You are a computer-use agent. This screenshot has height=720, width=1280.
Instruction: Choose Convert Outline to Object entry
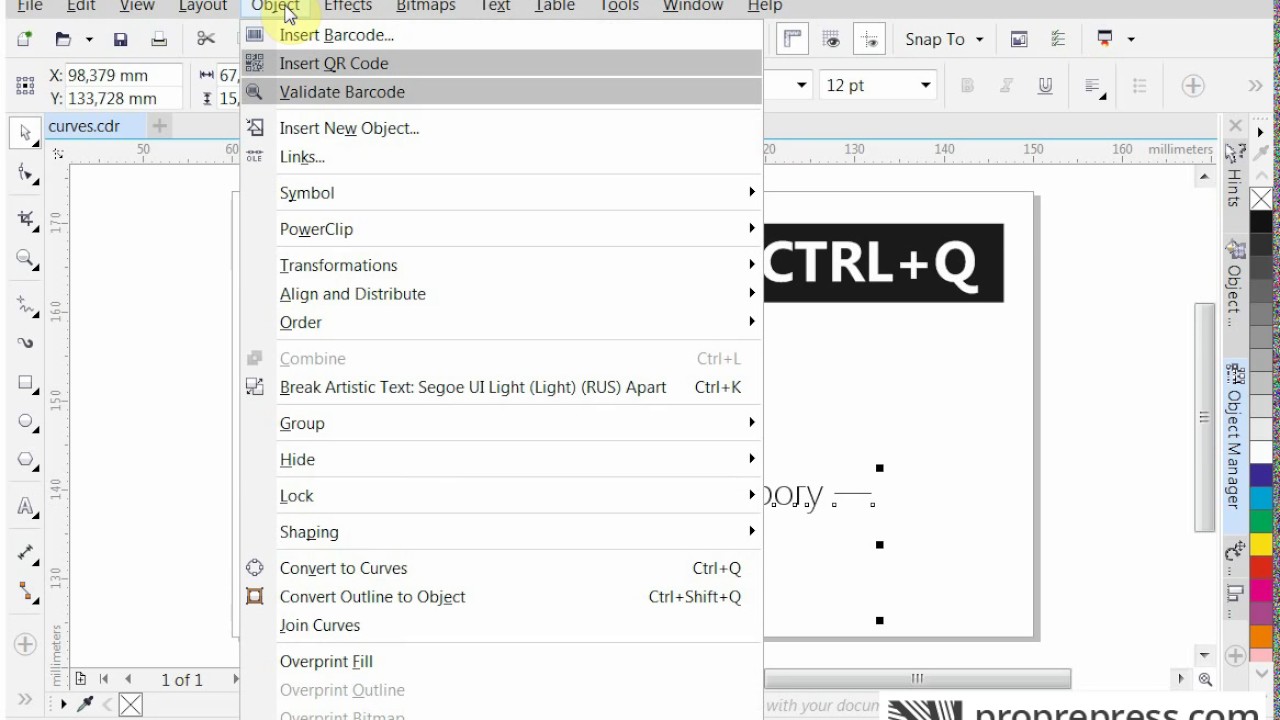pos(501,597)
